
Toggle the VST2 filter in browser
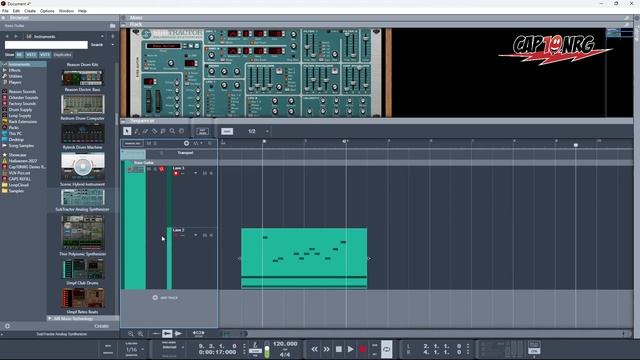point(31,55)
